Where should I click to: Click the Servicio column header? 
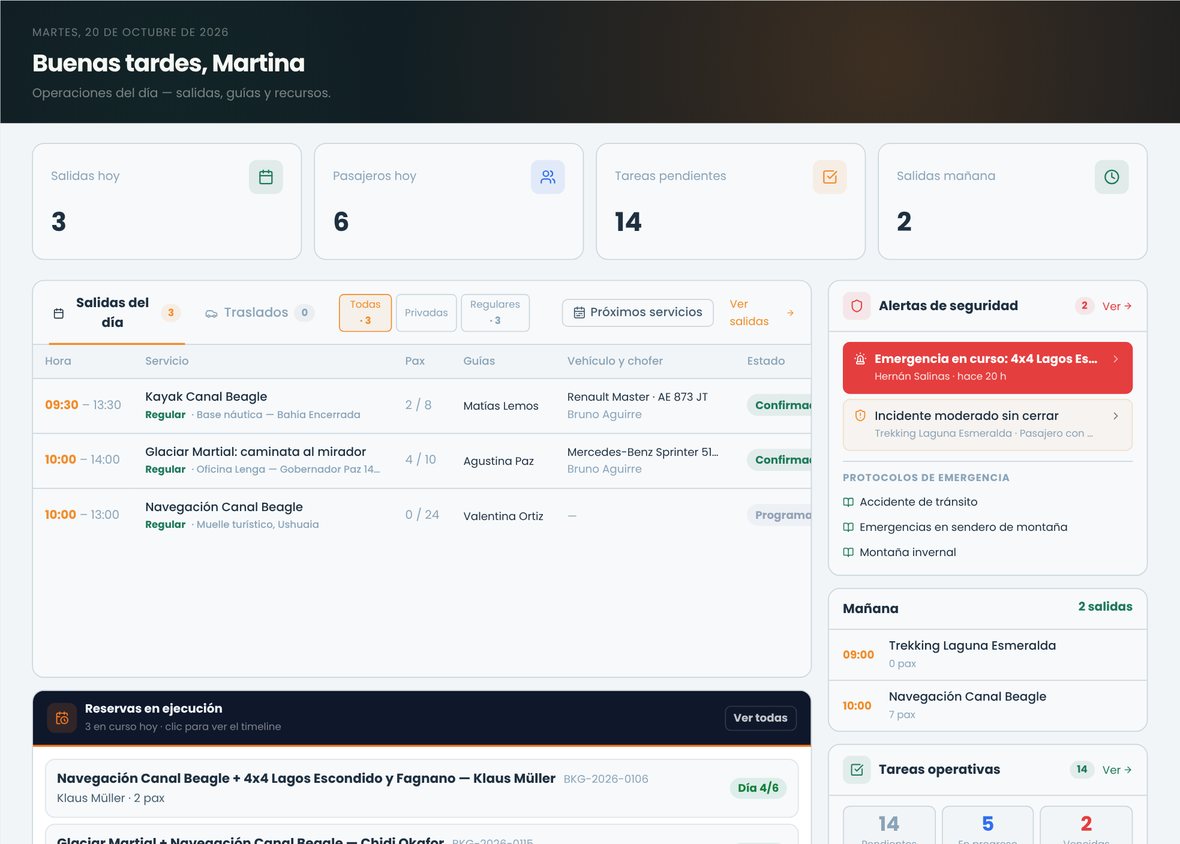(x=167, y=361)
